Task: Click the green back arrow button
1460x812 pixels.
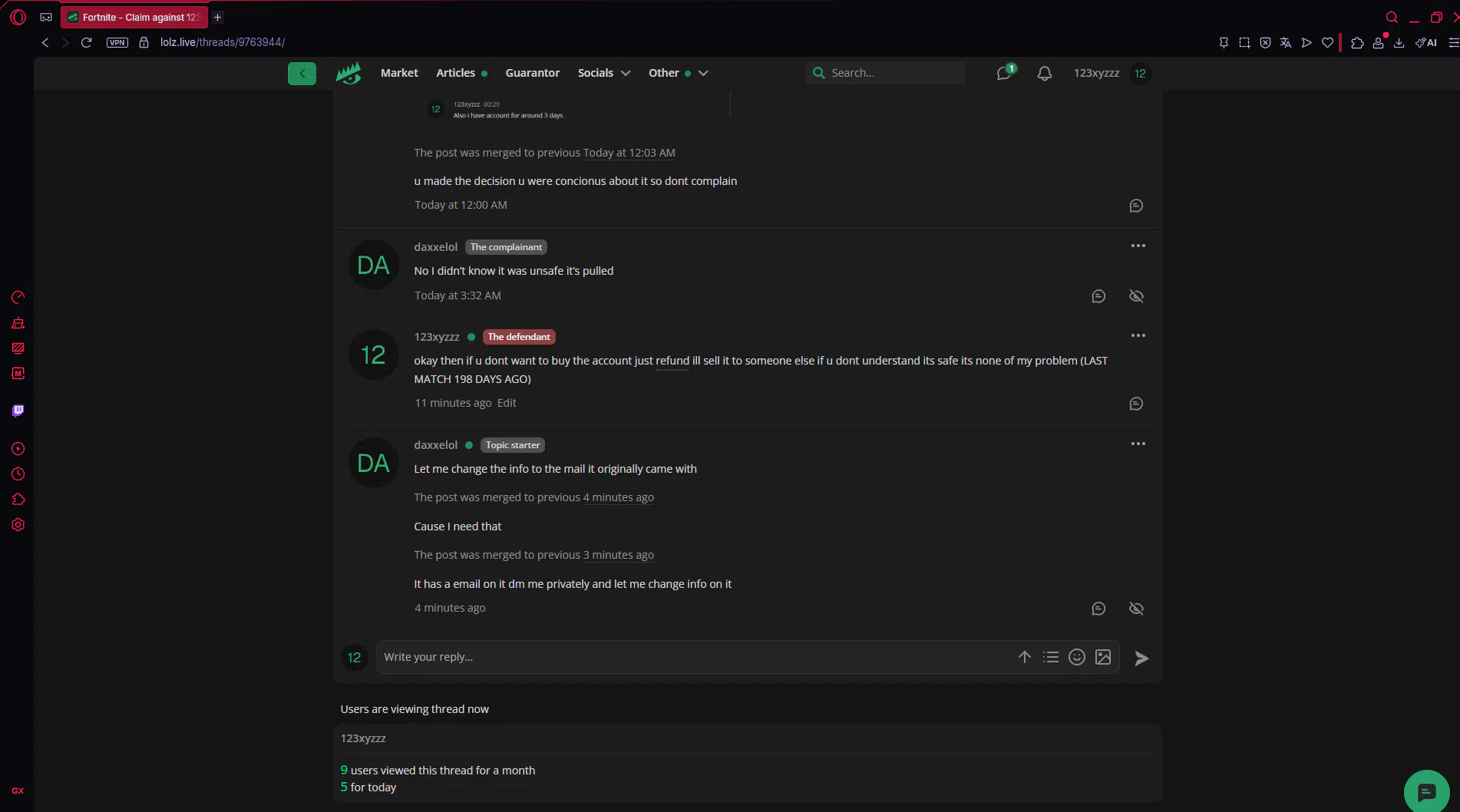Action: pos(302,74)
